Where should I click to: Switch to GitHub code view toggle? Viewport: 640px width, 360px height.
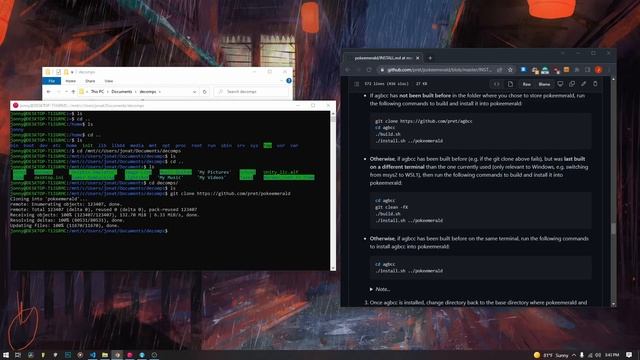pos(497,84)
